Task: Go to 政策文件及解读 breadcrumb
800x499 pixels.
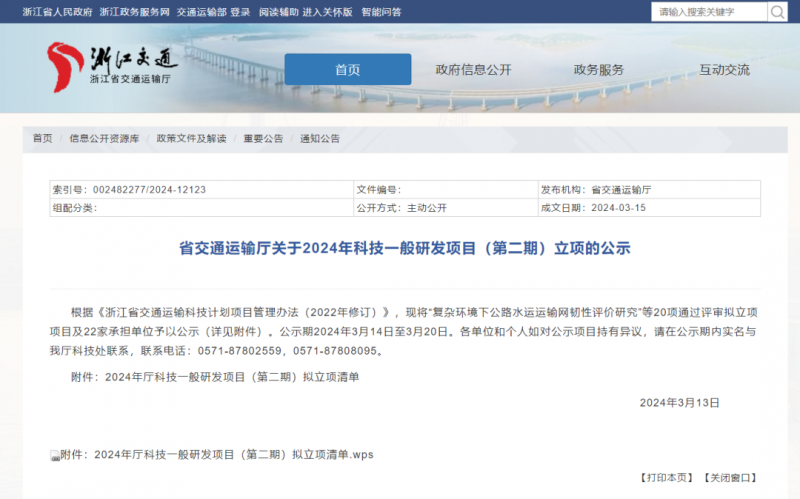Action: [x=191, y=138]
